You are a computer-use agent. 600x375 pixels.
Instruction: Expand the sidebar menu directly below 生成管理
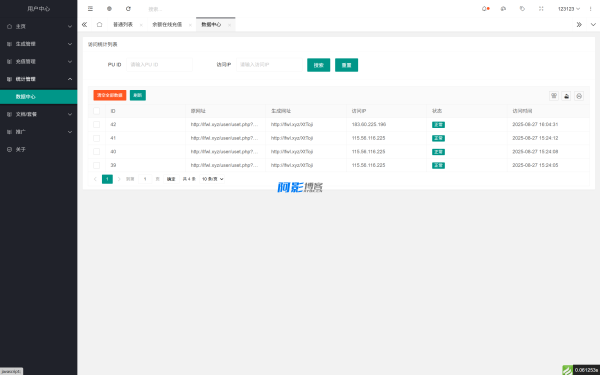pyautogui.click(x=38, y=62)
